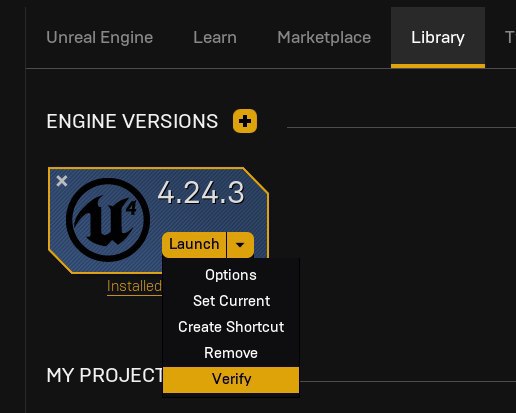Select the Library tab
The width and height of the screenshot is (516, 413).
tap(438, 37)
